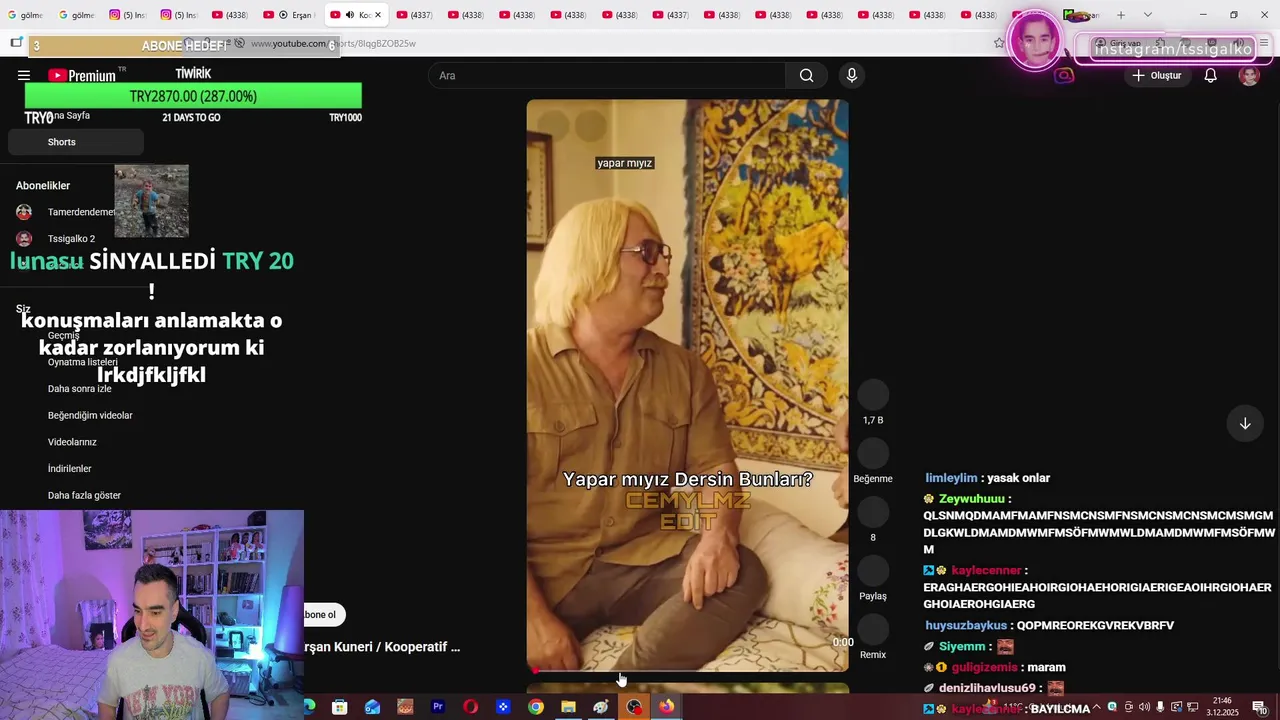Switch to the Erşan browser tab
This screenshot has width=1280, height=720.
pos(288,15)
